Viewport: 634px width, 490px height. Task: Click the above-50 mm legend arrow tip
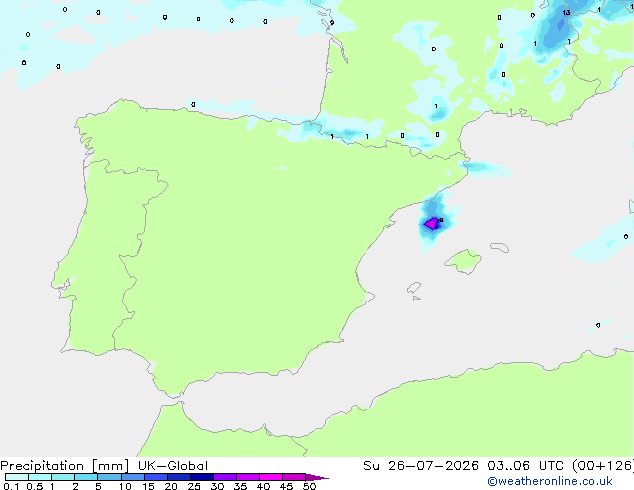(317, 477)
